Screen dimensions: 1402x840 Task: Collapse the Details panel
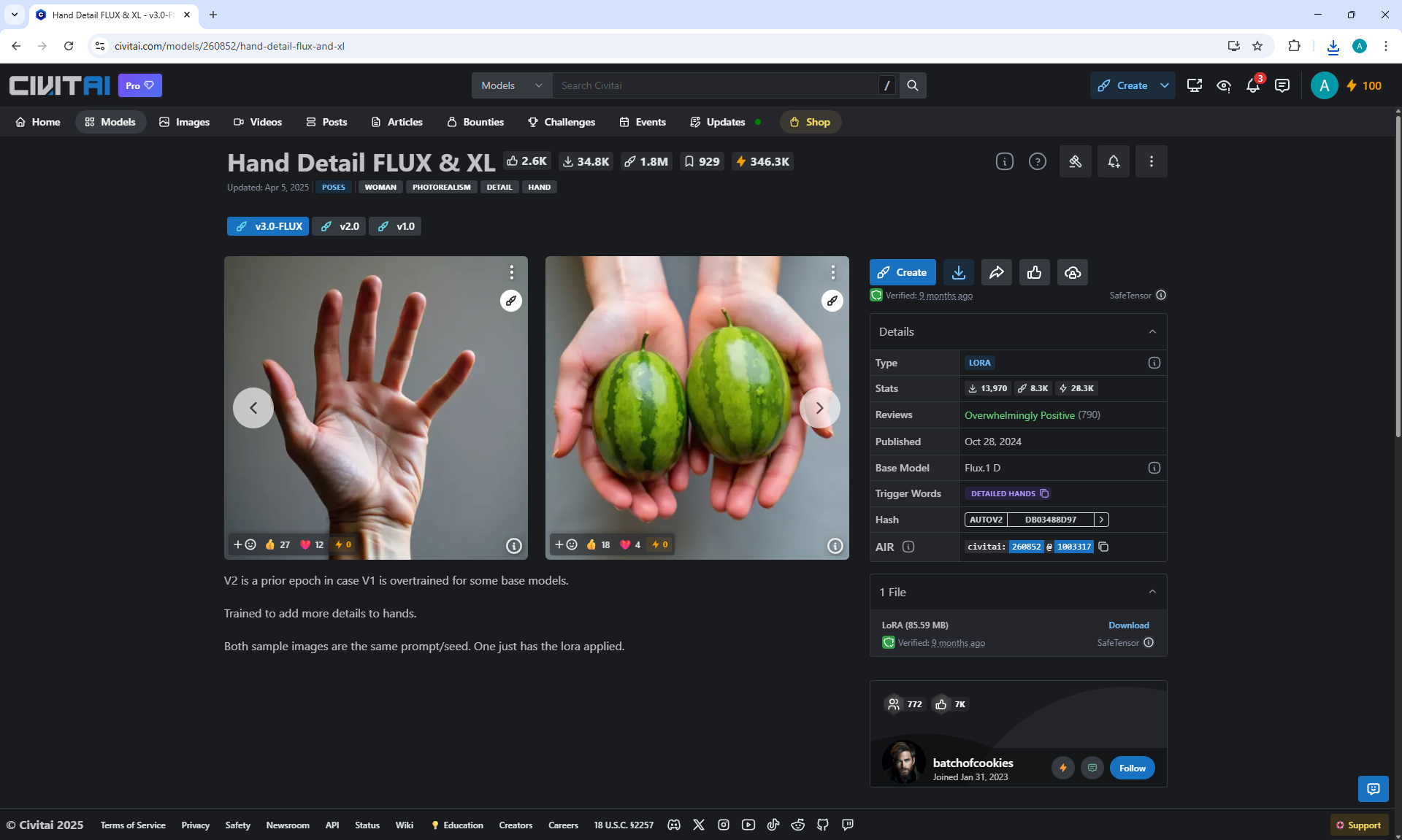pyautogui.click(x=1152, y=331)
